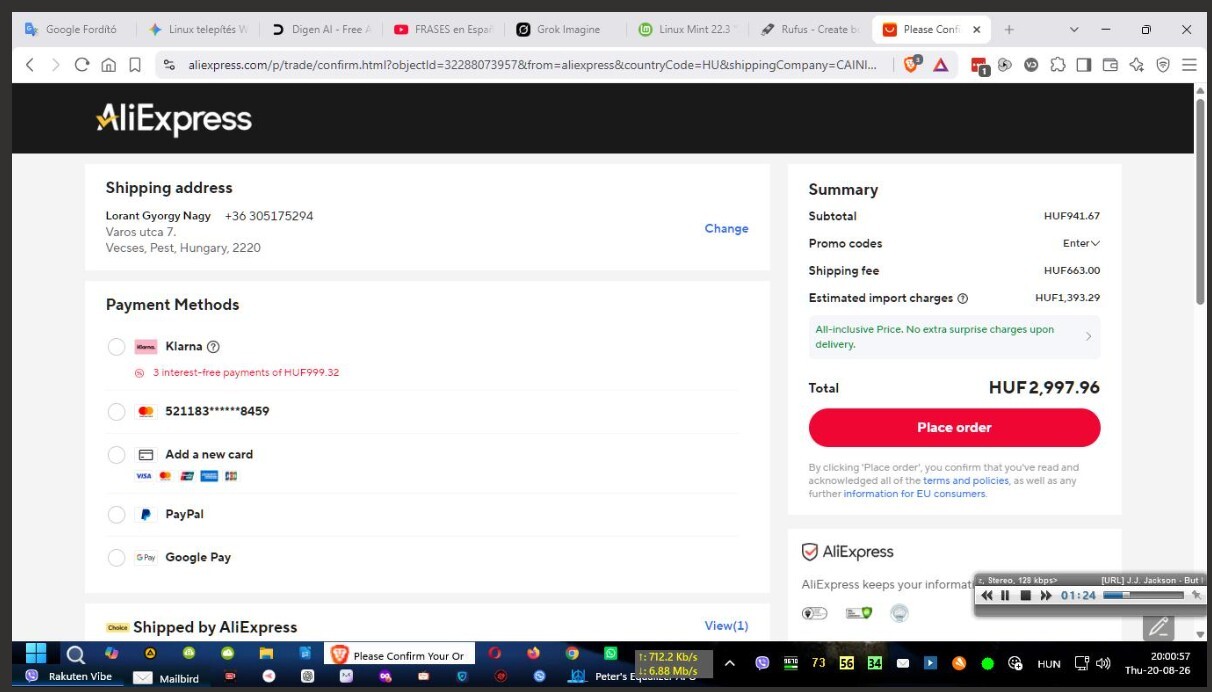This screenshot has width=1212, height=692.
Task: Open Brave Wallet icon
Action: pos(1110,65)
